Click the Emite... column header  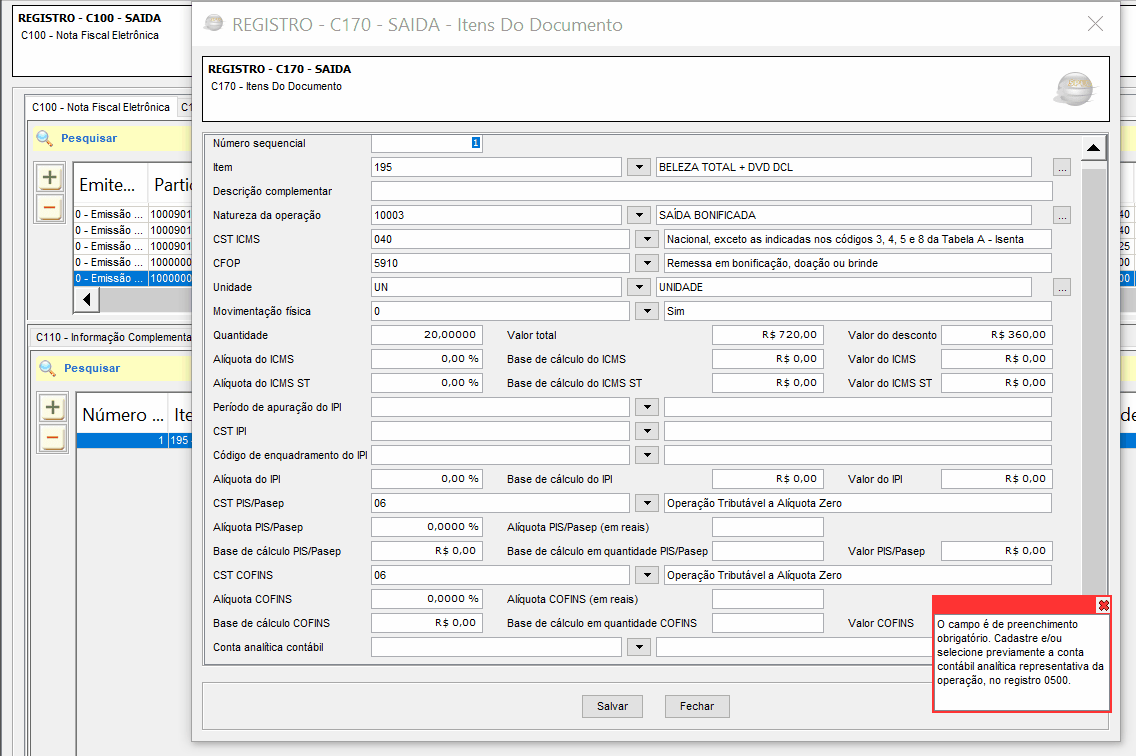[x=110, y=185]
